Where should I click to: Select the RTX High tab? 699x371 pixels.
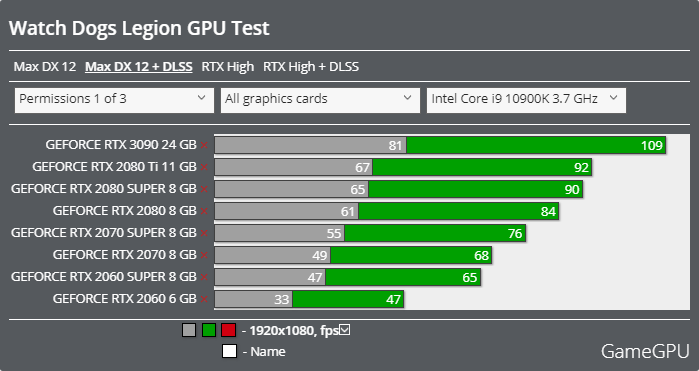click(x=227, y=67)
